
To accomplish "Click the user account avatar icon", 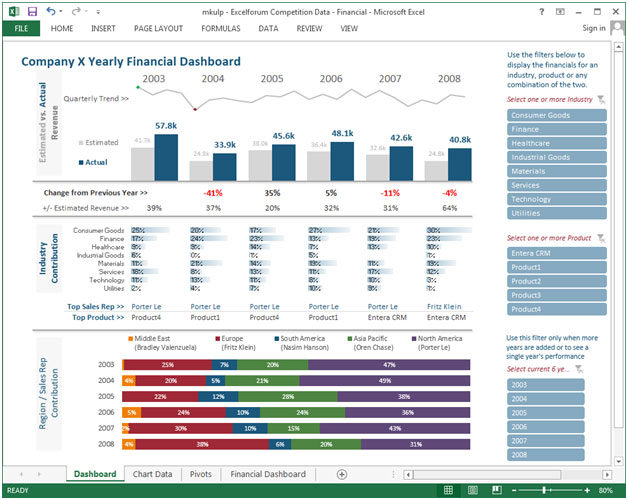I will coord(617,28).
